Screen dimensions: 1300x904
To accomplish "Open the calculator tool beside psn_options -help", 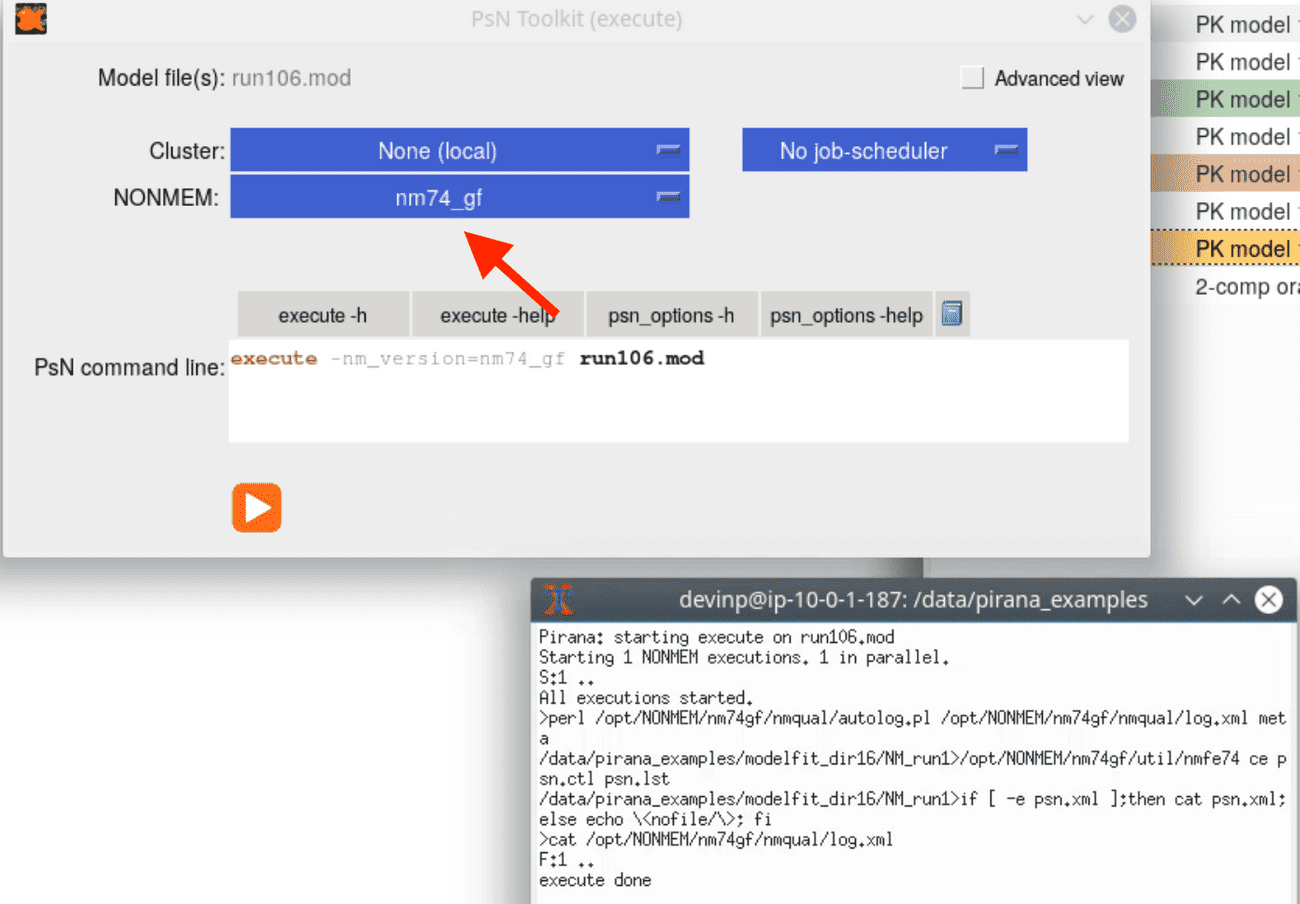I will pyautogui.click(x=952, y=313).
